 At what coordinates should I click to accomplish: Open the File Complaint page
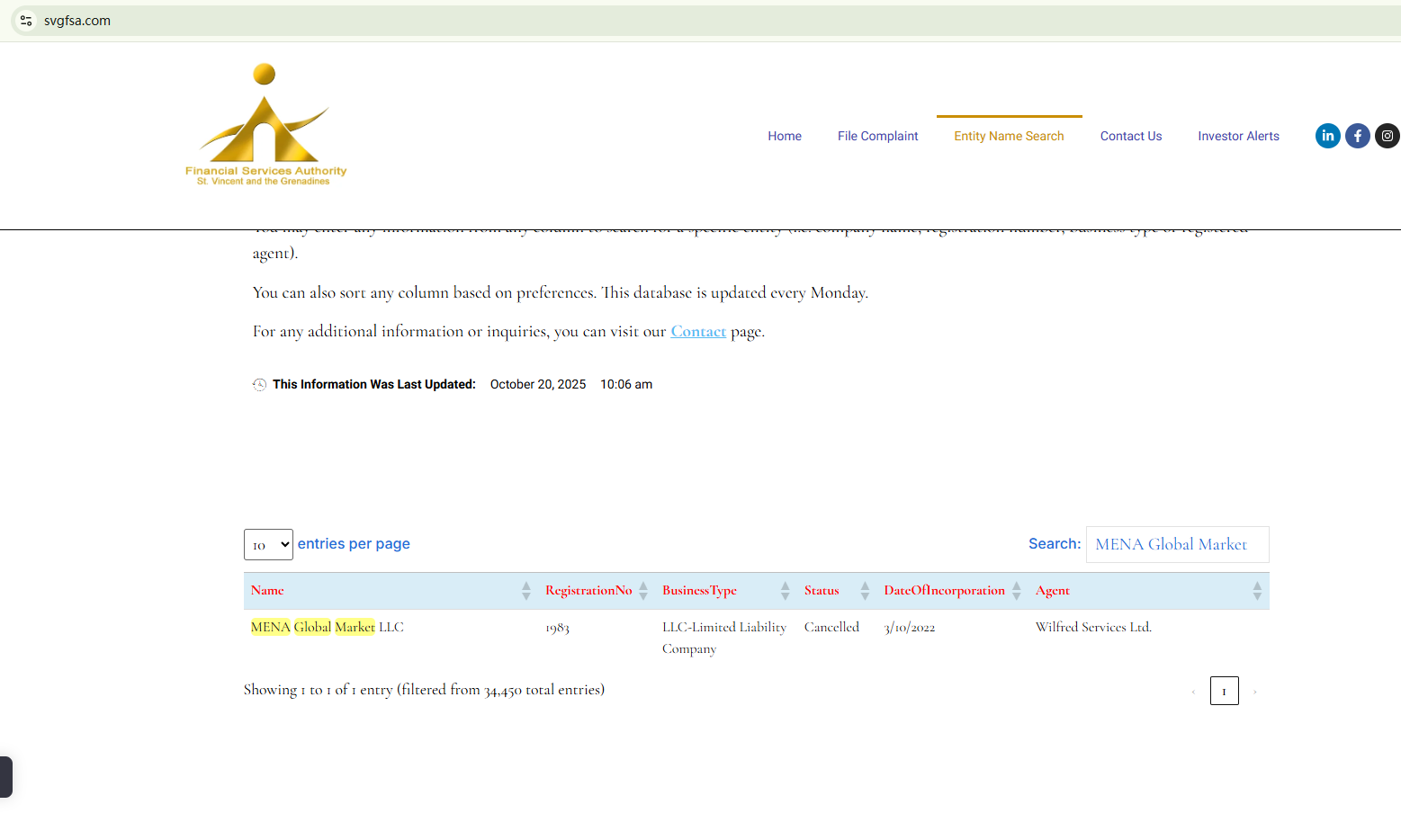pyautogui.click(x=877, y=137)
